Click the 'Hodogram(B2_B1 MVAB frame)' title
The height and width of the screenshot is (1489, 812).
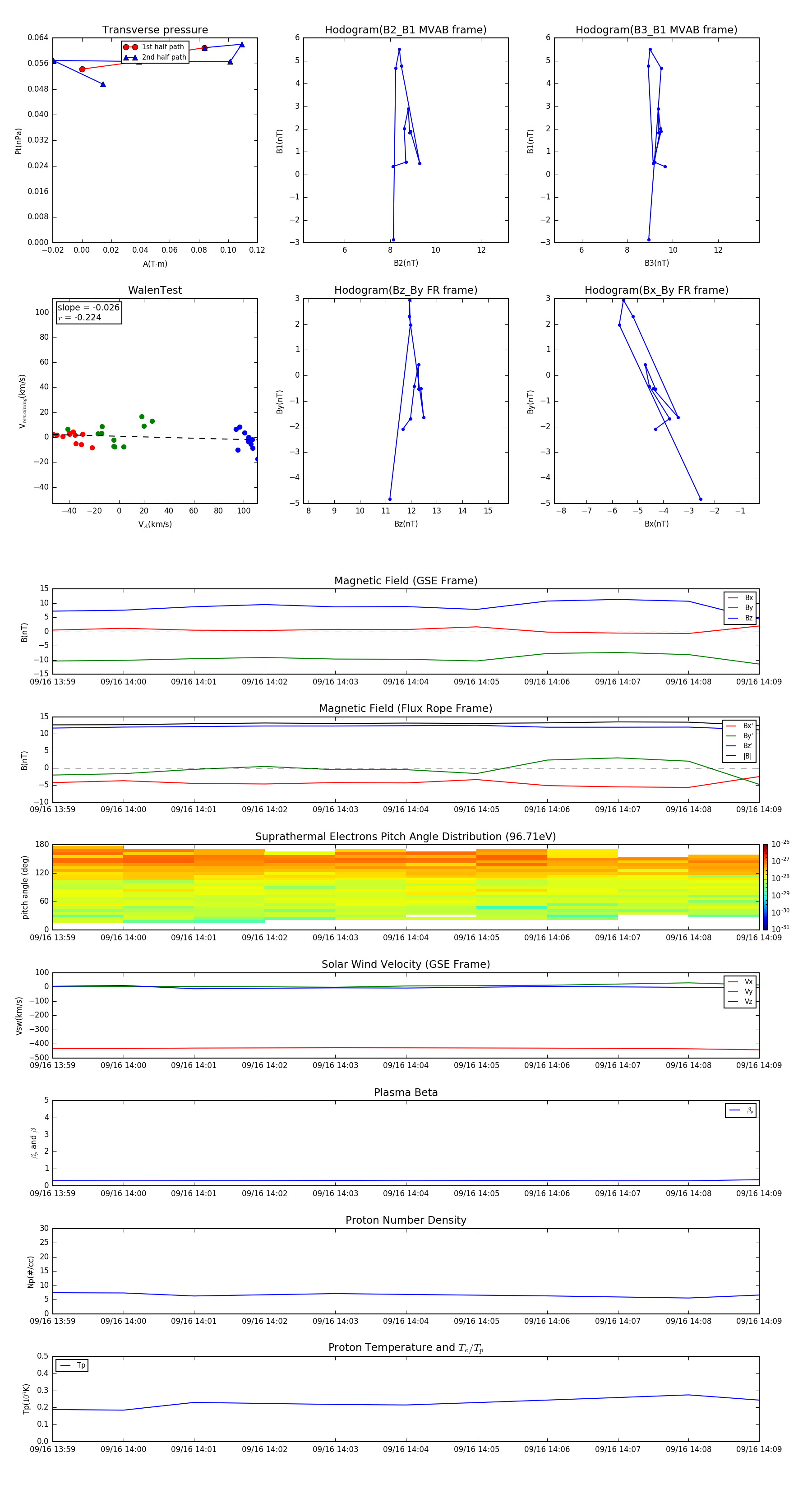(x=406, y=30)
